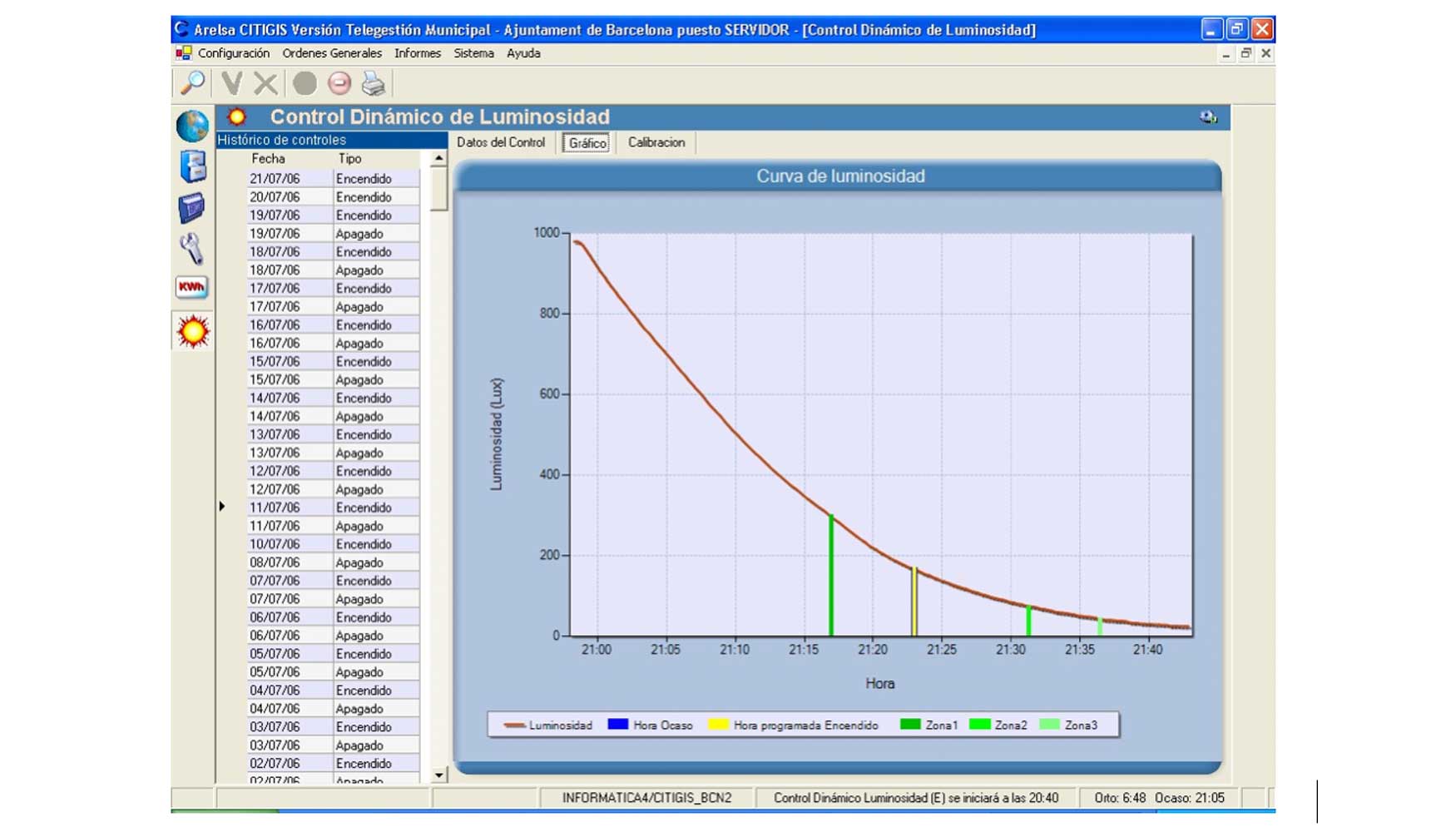Click the Zona1 marker line on chart
The image size is (1456, 832).
point(831,576)
